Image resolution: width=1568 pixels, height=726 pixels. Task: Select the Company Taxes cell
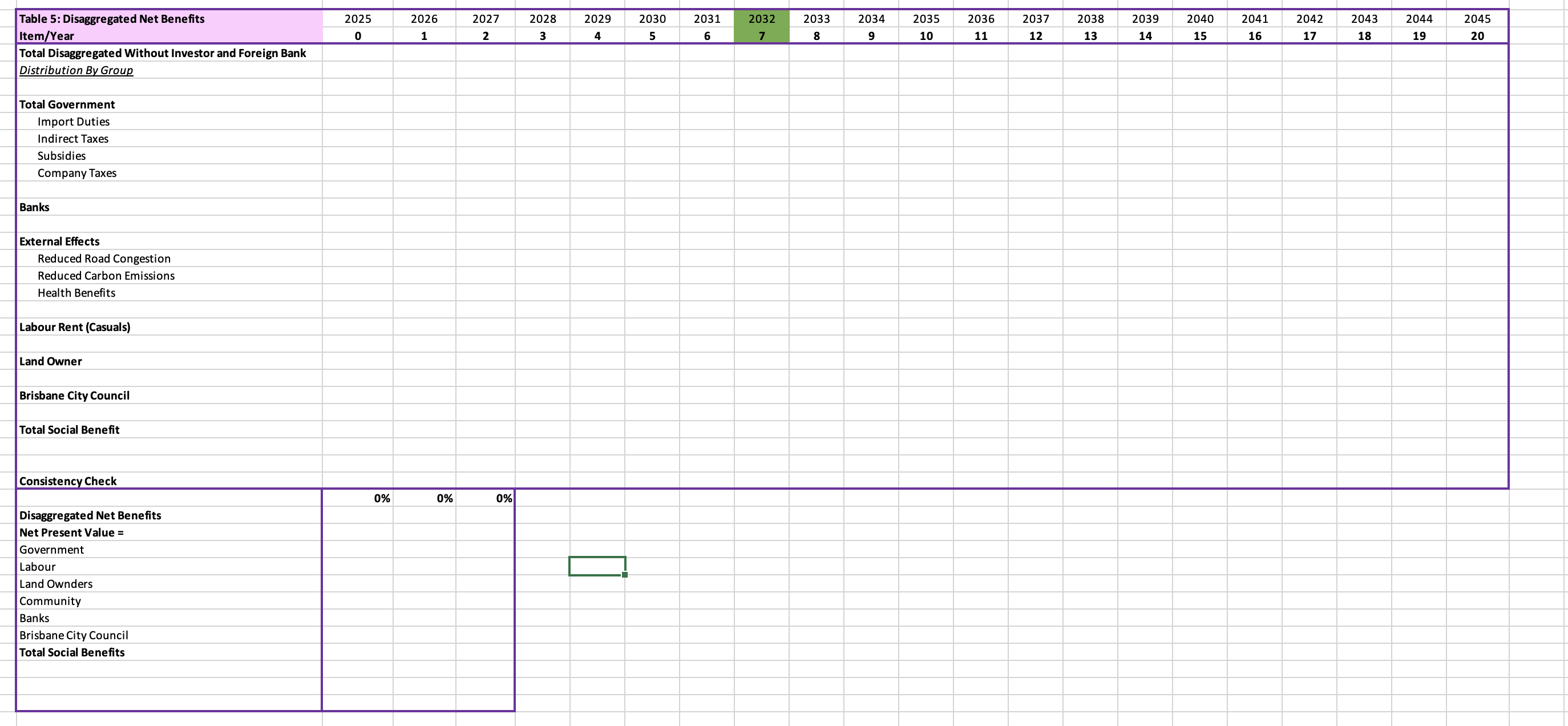76,173
